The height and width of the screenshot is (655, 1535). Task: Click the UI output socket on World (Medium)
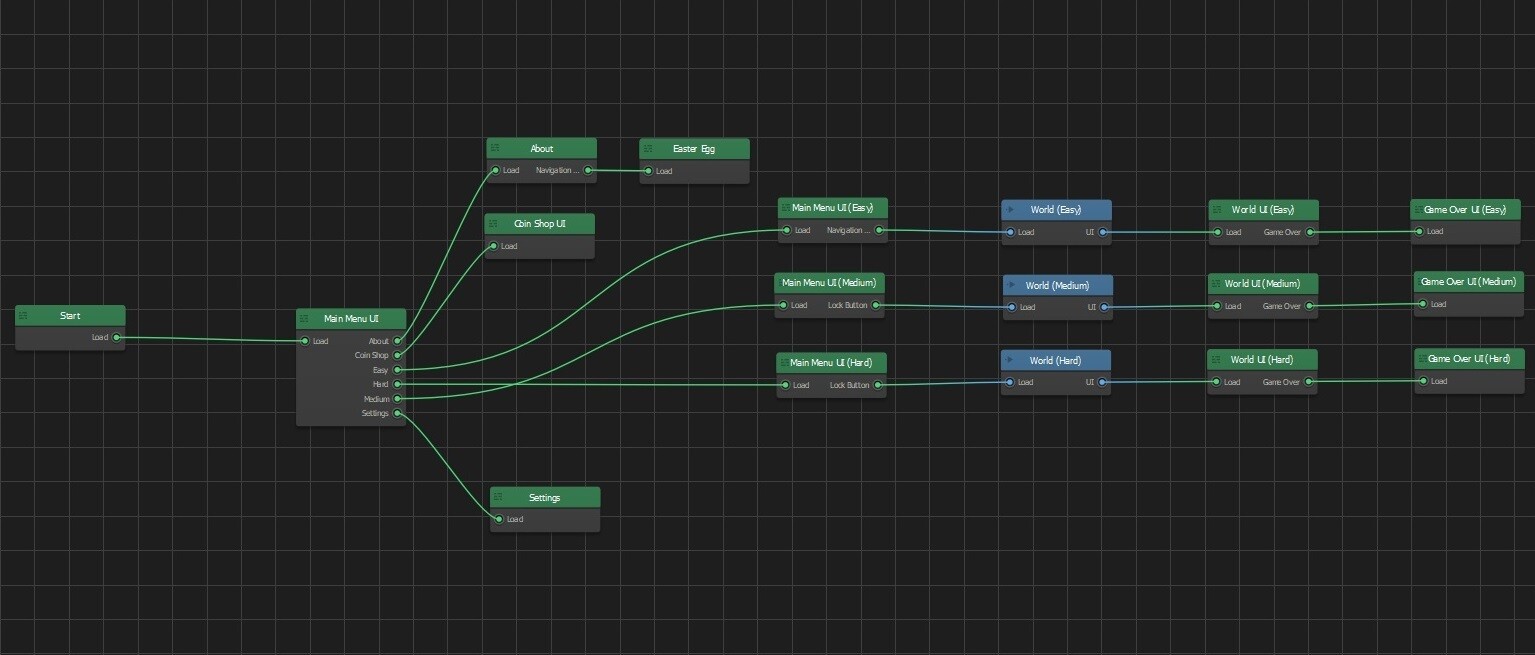1104,307
